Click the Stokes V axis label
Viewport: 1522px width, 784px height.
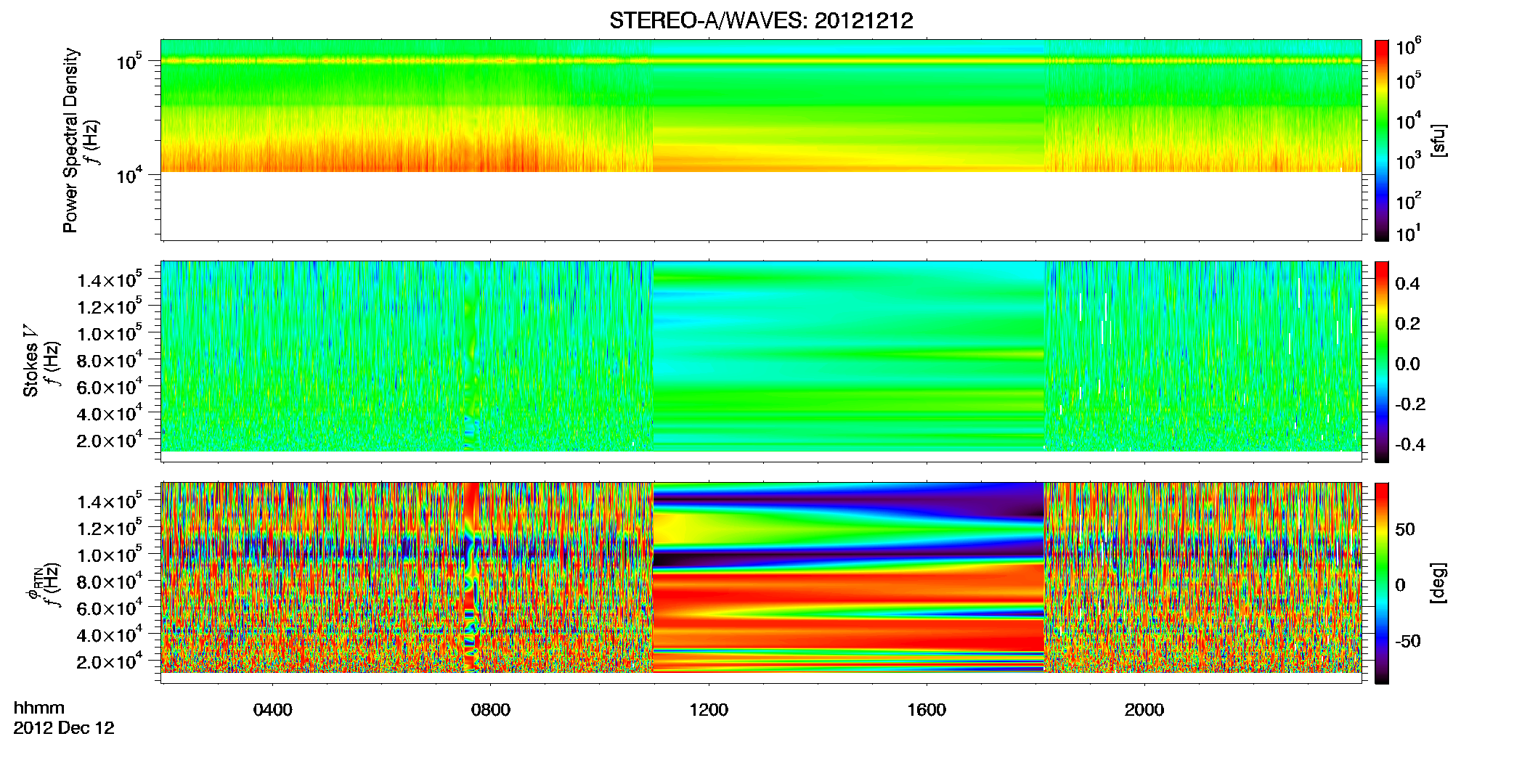pos(30,361)
